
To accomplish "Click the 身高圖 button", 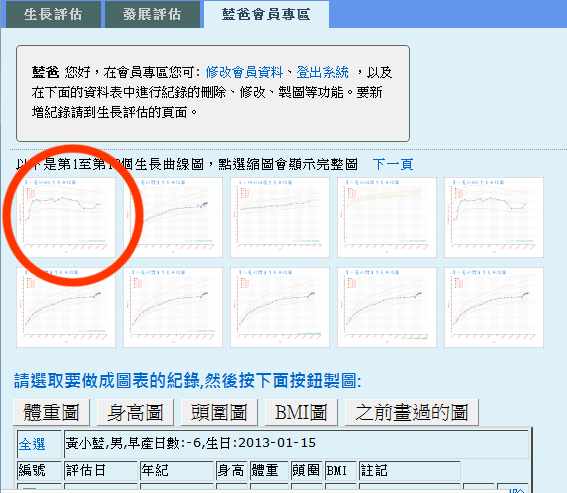I will pyautogui.click(x=135, y=412).
